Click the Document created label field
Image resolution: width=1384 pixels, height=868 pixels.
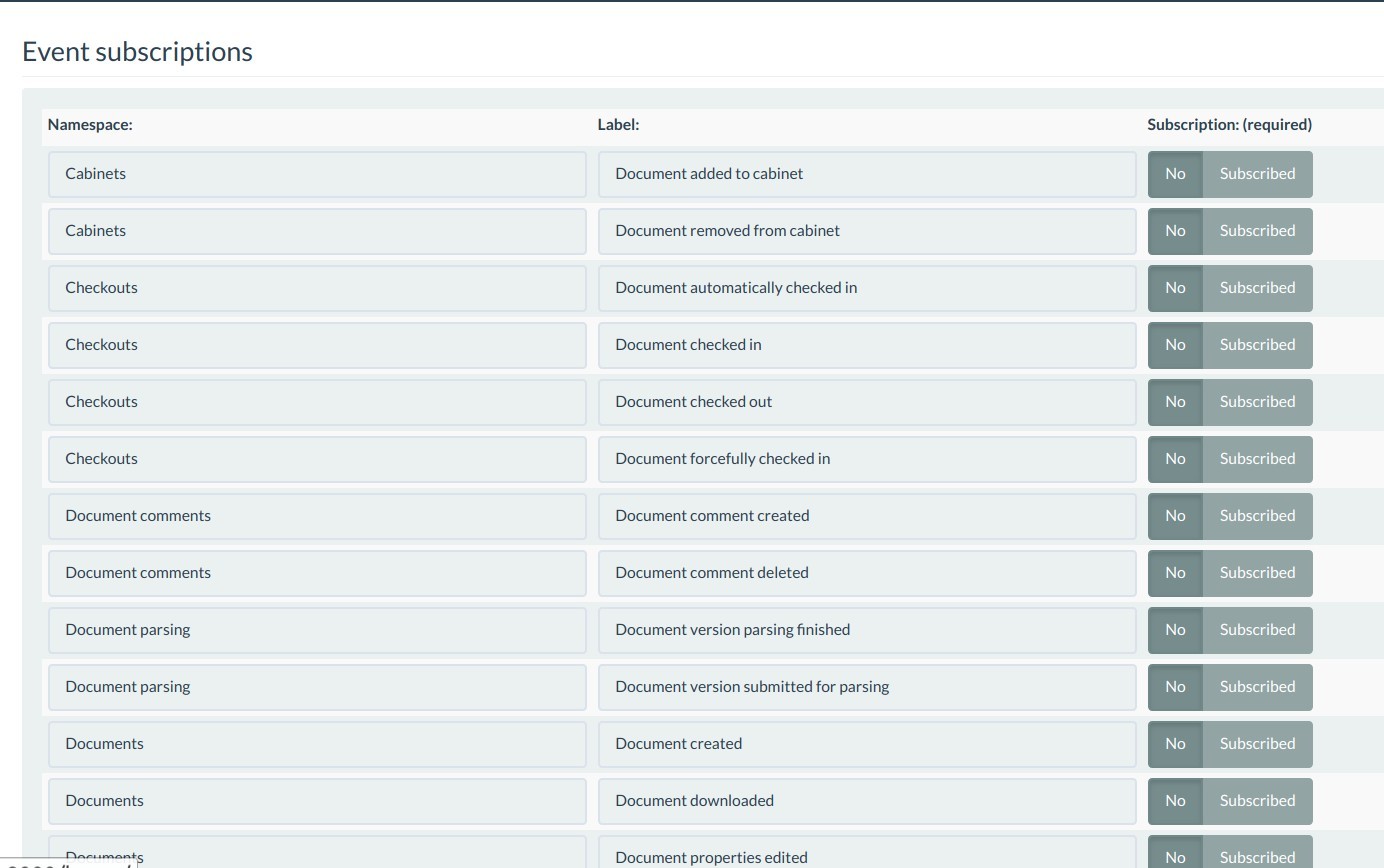click(x=867, y=744)
